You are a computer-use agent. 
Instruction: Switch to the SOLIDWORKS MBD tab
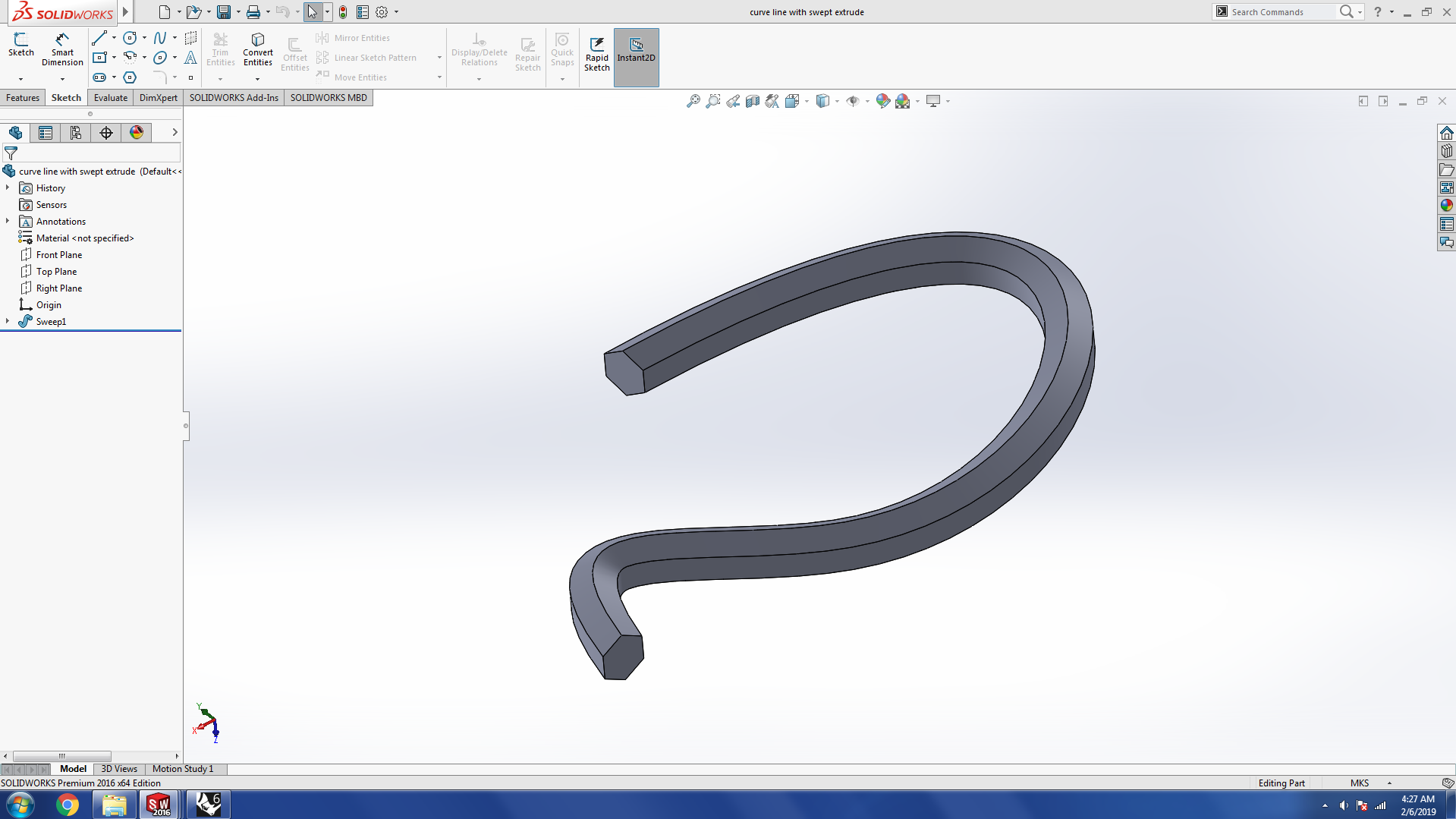(x=329, y=98)
